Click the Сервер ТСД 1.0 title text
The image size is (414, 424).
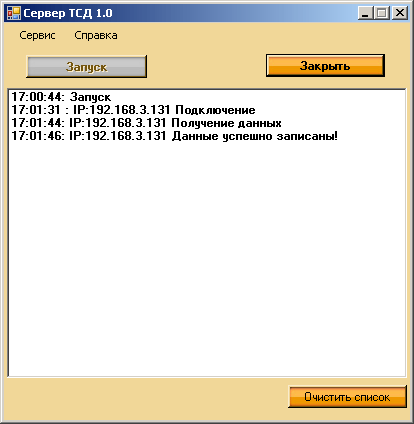68,13
